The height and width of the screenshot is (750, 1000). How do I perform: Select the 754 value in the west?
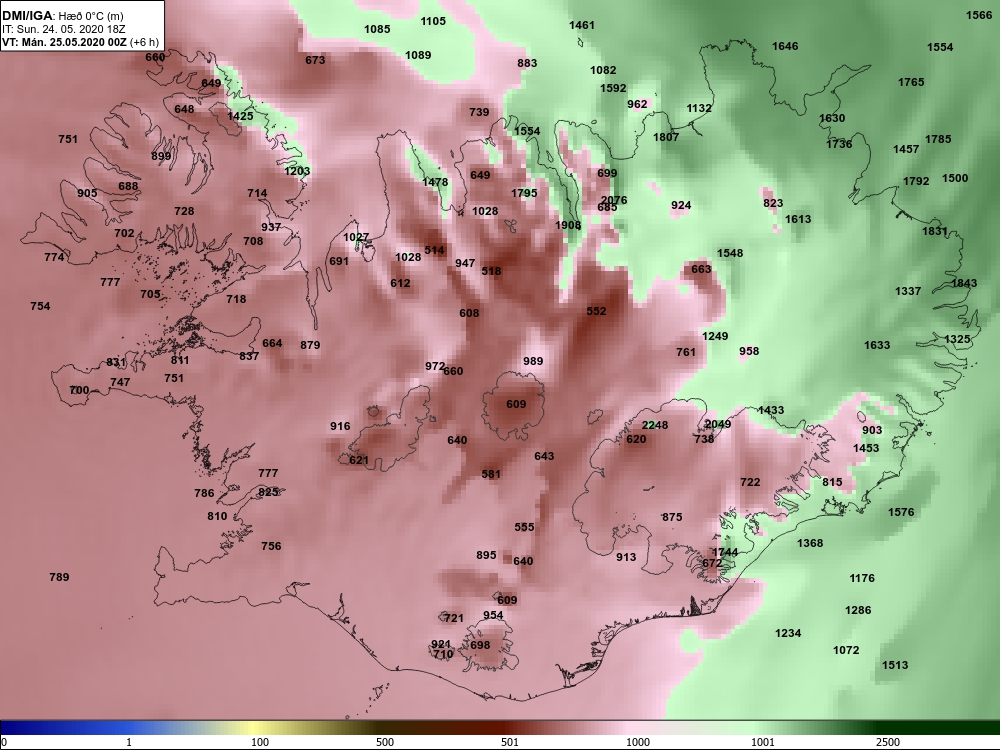point(40,306)
